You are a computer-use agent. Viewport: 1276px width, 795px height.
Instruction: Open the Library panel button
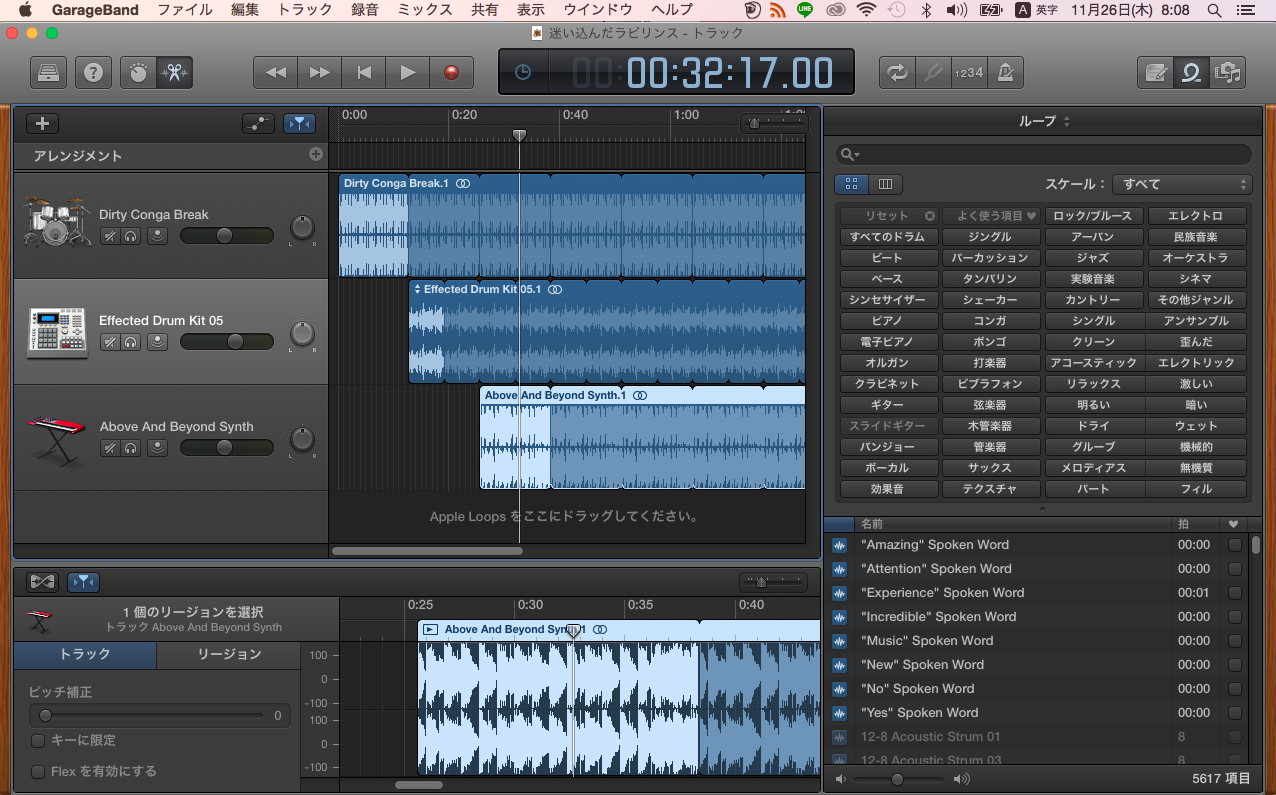click(48, 72)
